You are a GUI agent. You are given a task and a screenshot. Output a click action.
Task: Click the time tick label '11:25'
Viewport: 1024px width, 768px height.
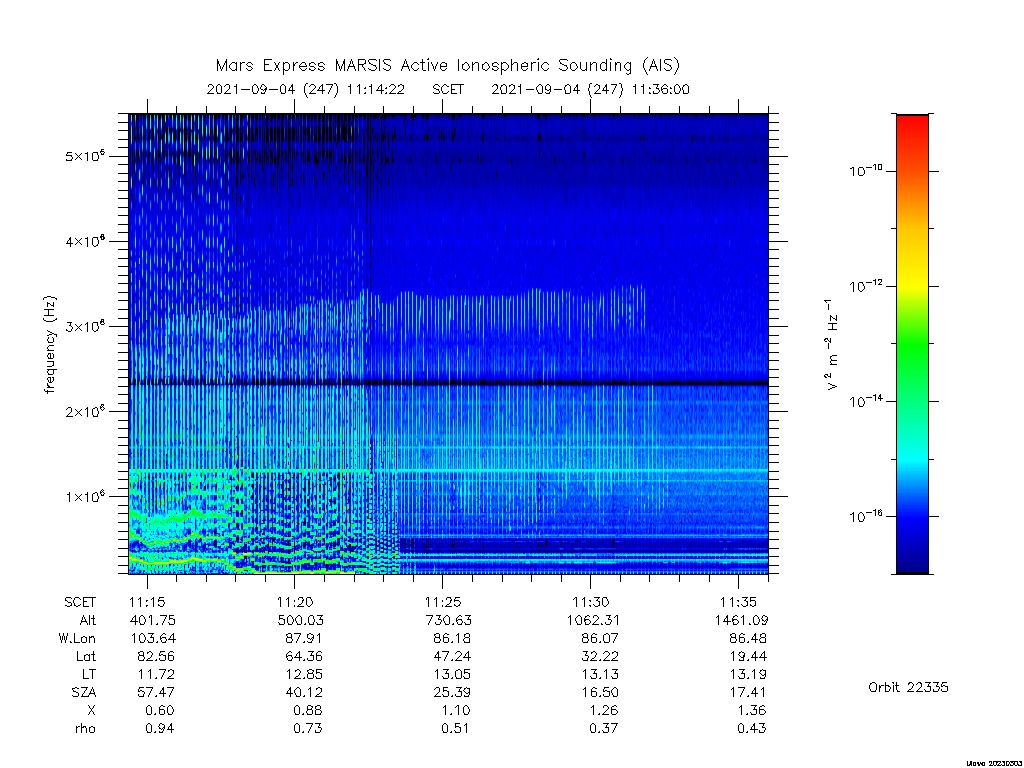click(443, 602)
